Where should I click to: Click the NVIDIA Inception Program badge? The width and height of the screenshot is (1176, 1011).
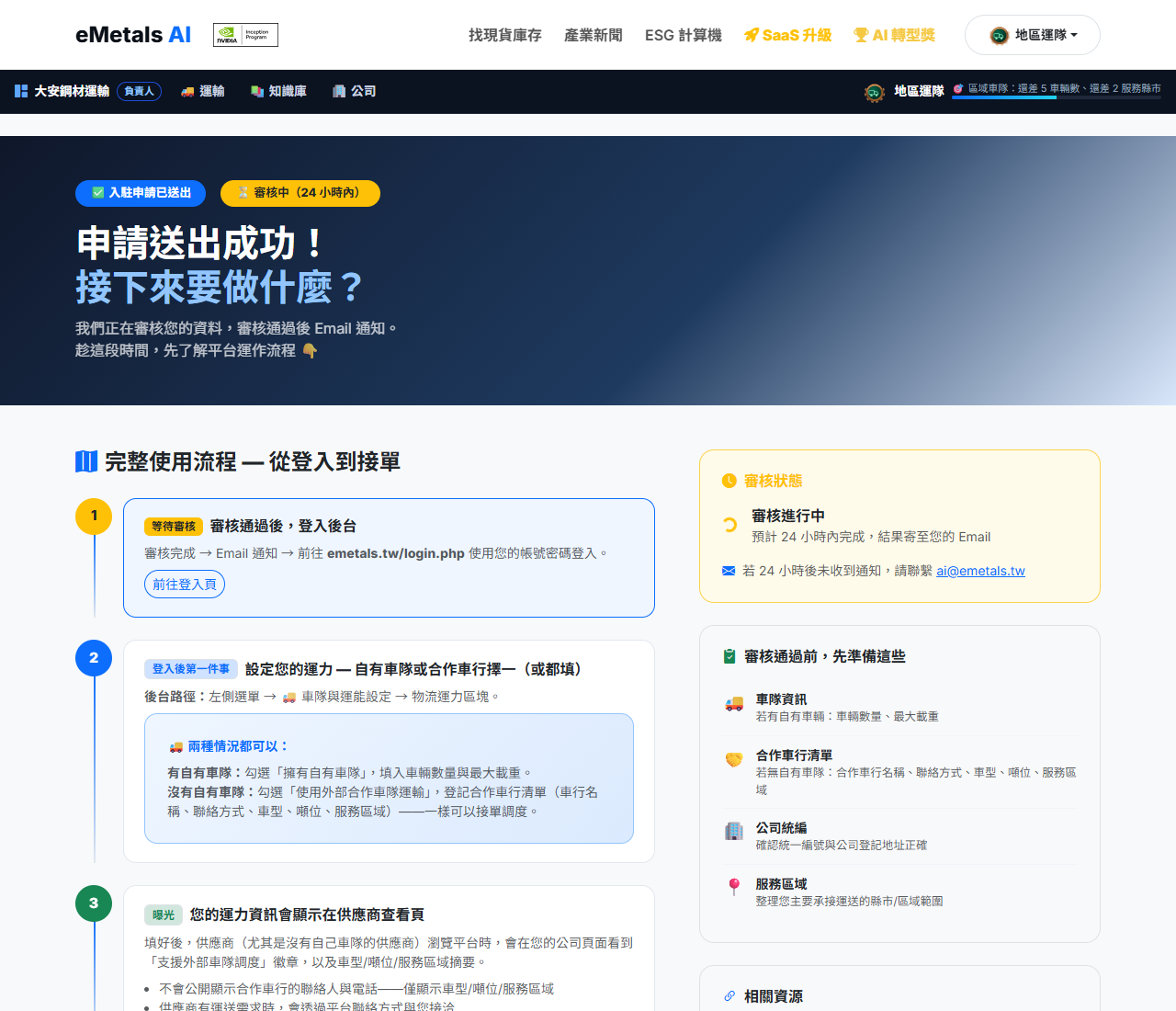pos(245,35)
